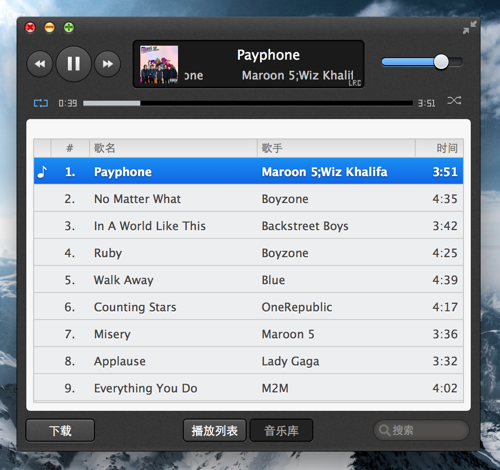Screen dimensions: 500x470
Task: Sort by the 歌名 column header
Action: [x=173, y=148]
